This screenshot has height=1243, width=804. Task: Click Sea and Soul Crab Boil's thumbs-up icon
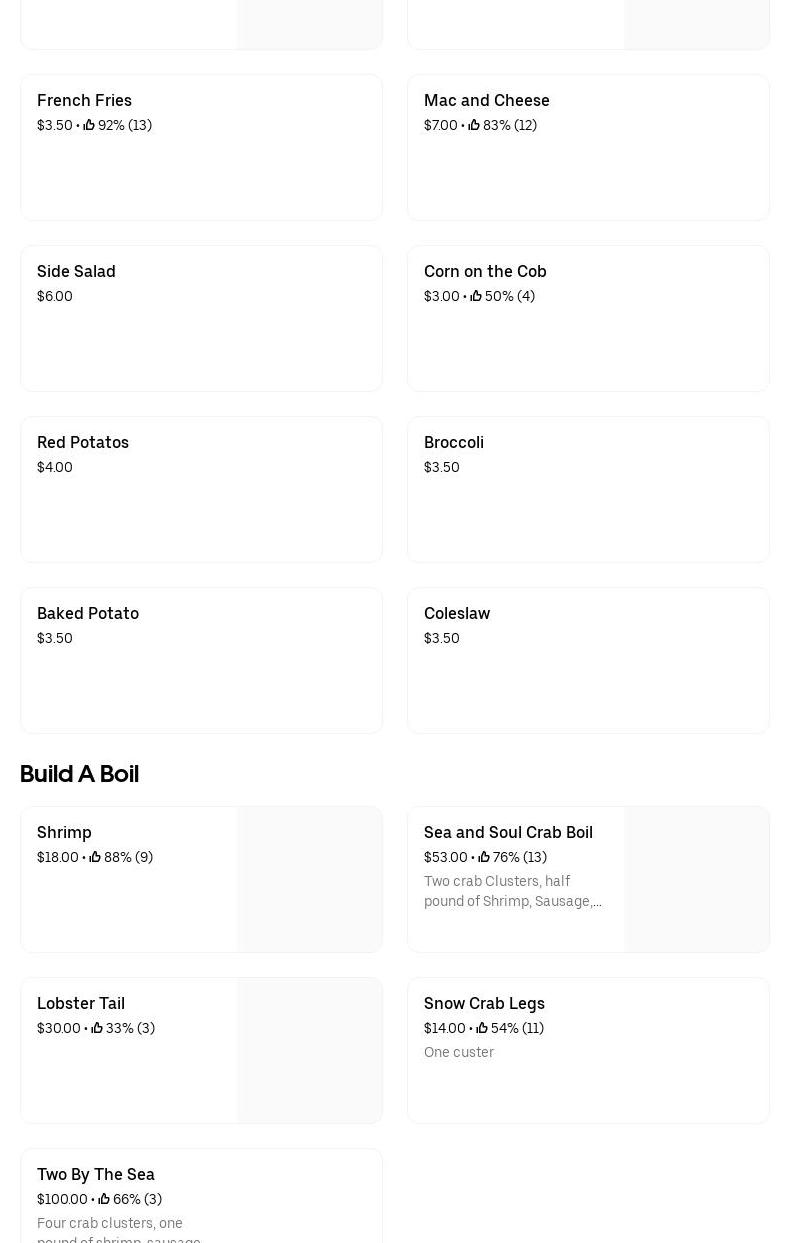484,857
